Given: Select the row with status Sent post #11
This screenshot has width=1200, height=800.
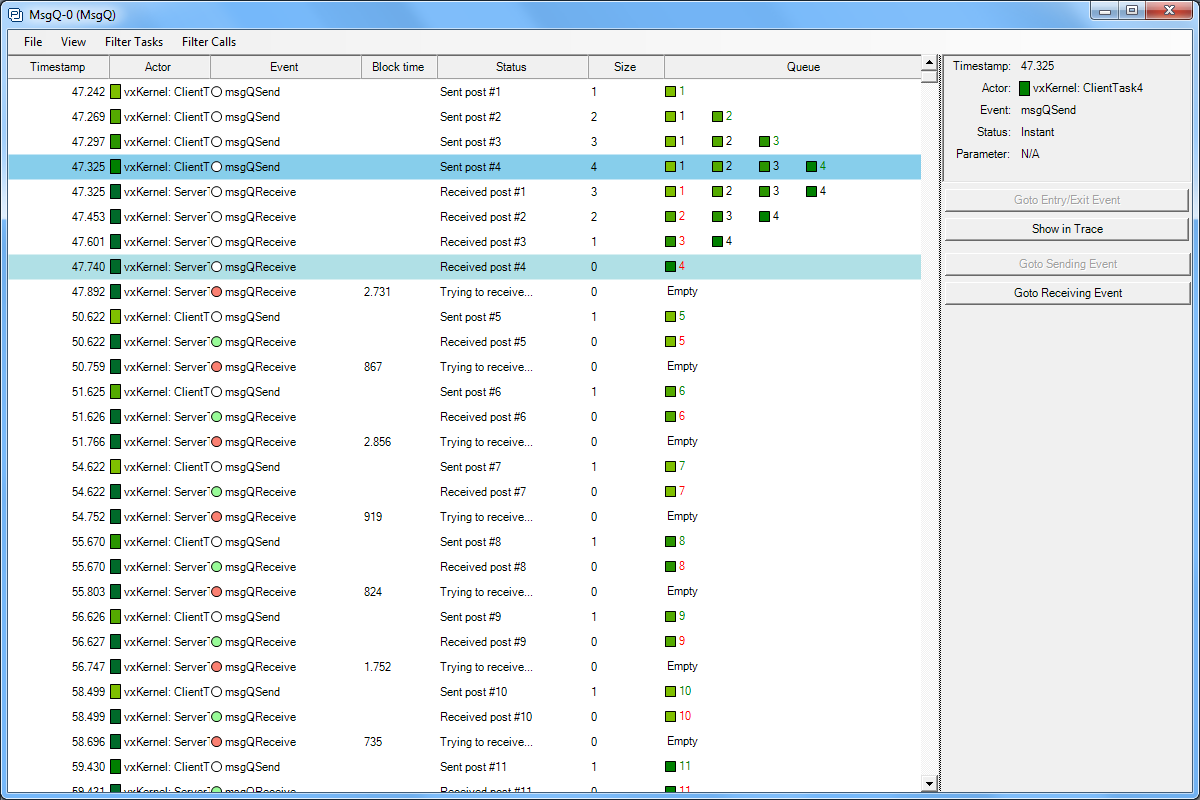Looking at the screenshot, I should point(465,767).
